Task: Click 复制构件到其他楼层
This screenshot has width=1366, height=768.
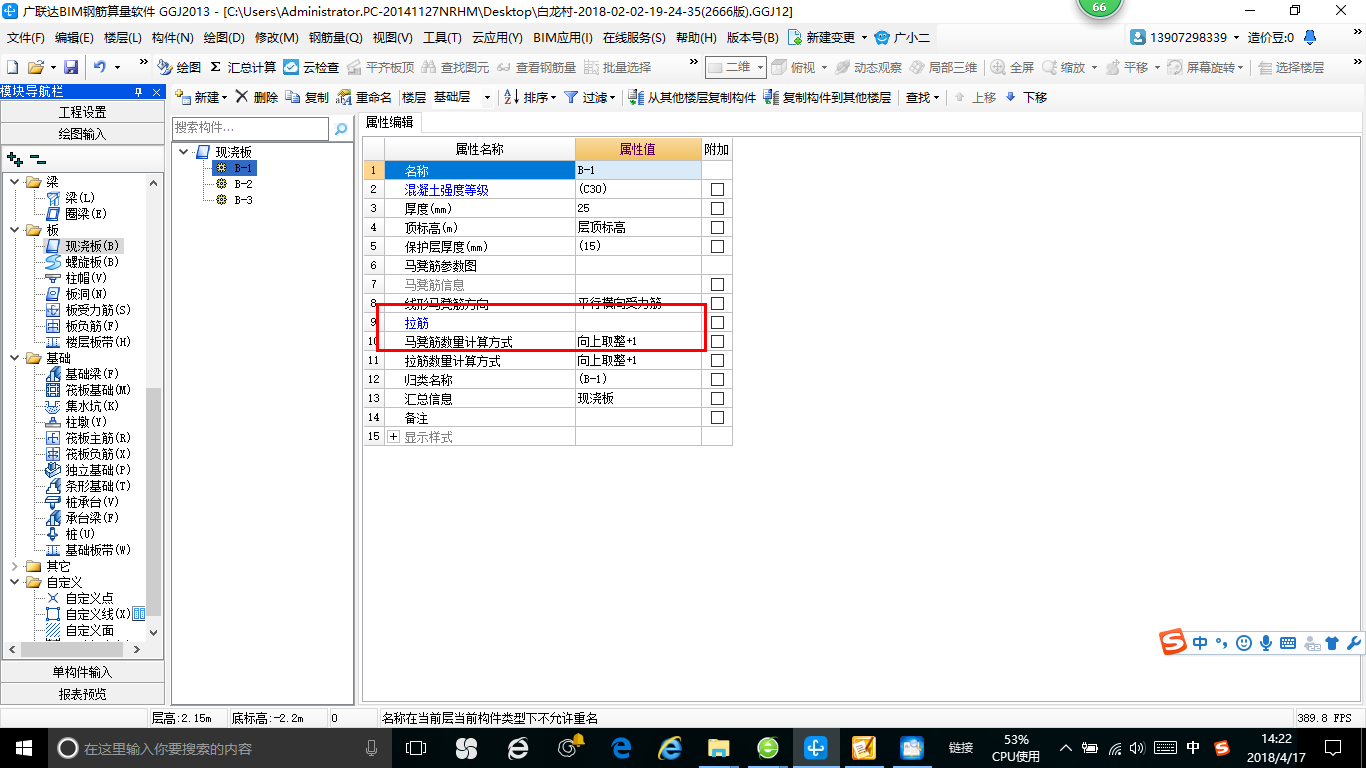Action: point(827,97)
